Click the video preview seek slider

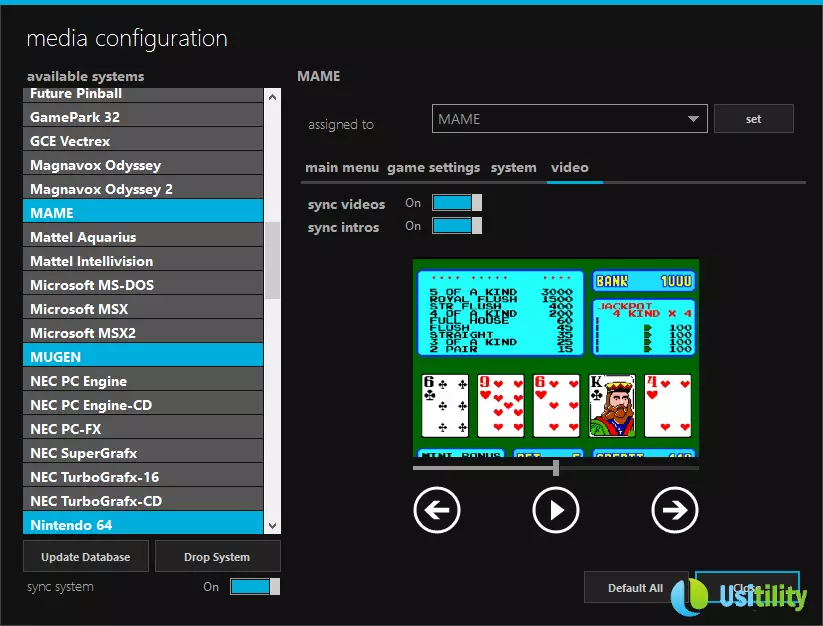555,467
